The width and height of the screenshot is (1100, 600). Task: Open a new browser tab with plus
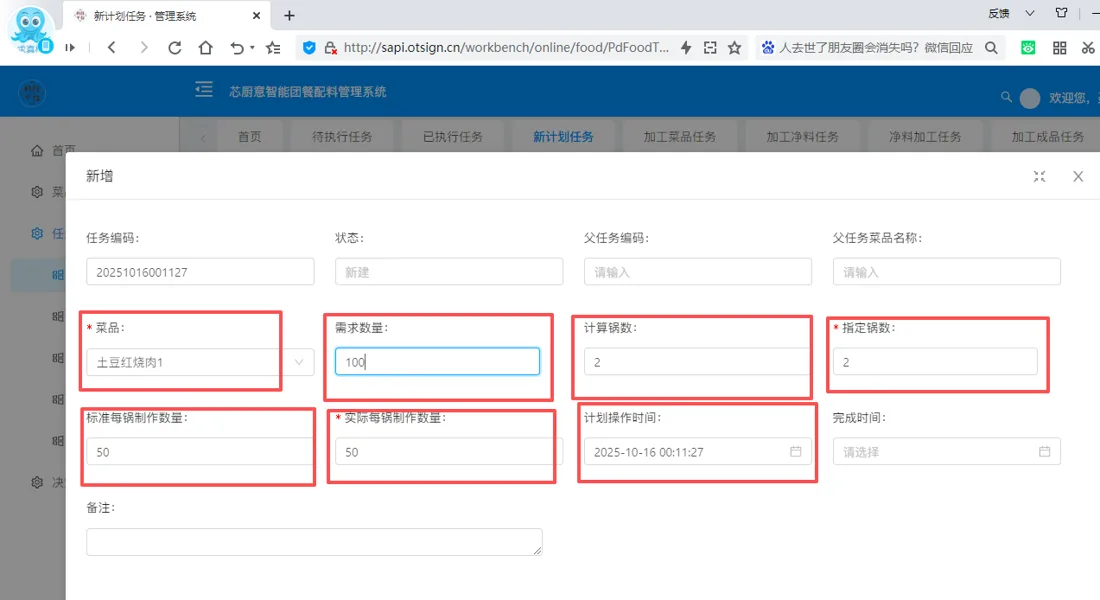click(x=289, y=15)
